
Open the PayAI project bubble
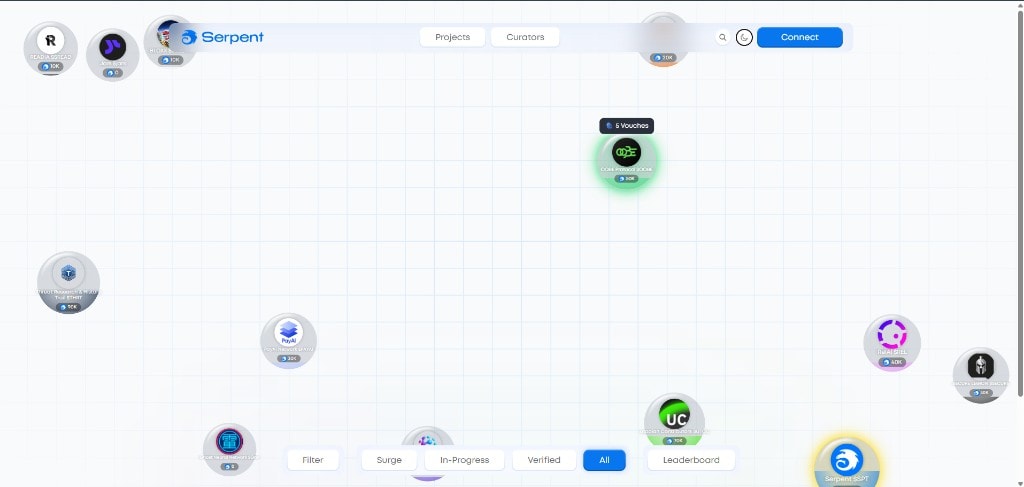289,341
